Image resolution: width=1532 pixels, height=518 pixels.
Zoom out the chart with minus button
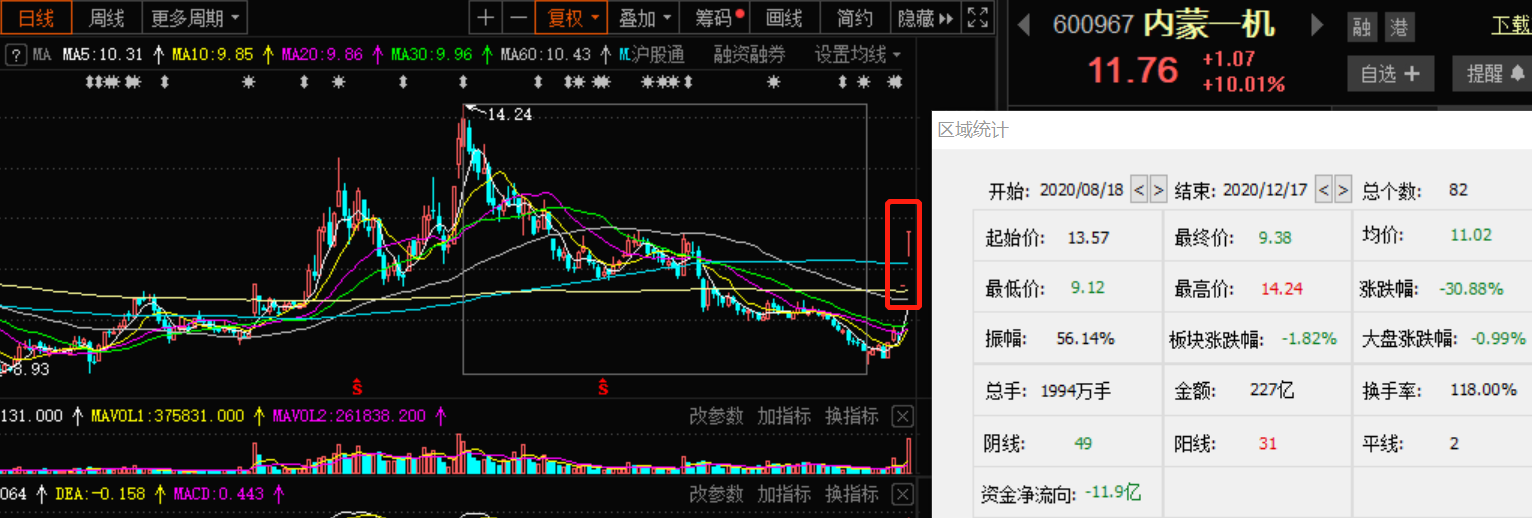(x=517, y=18)
